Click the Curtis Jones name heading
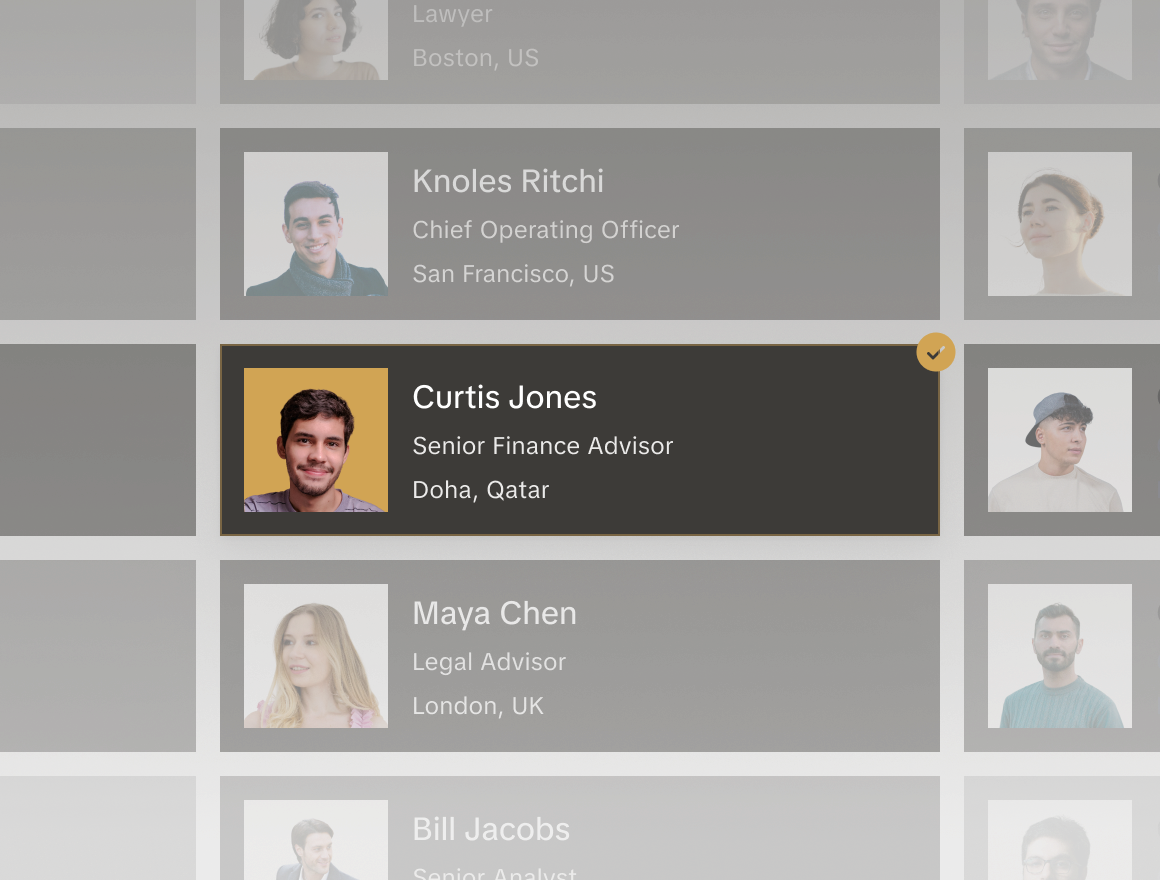The width and height of the screenshot is (1160, 880). [505, 397]
